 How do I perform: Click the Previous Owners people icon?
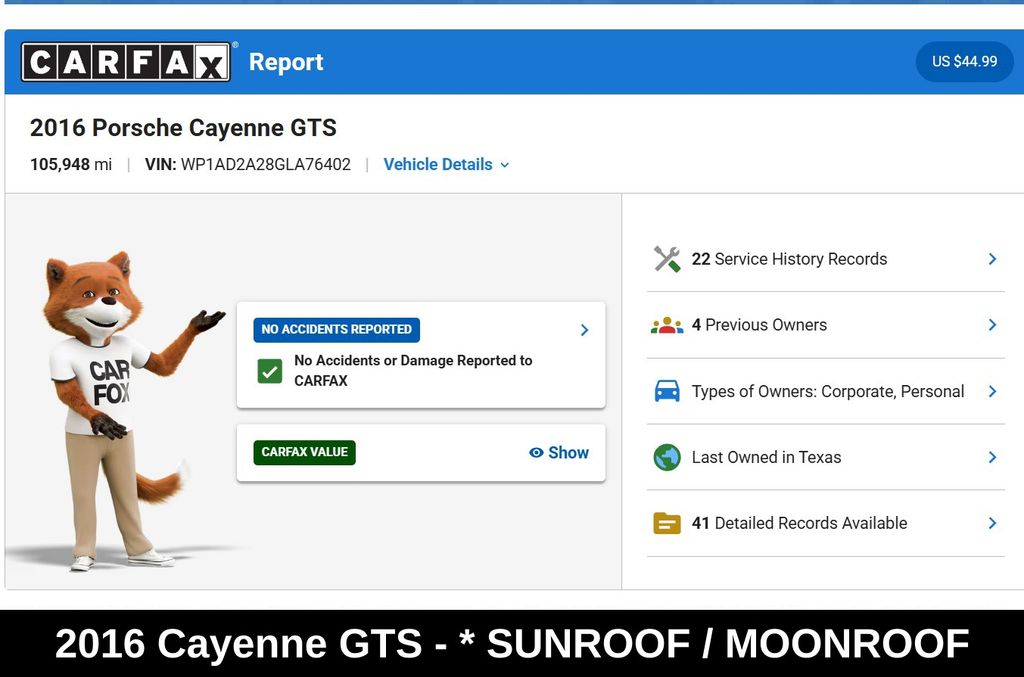click(x=667, y=325)
